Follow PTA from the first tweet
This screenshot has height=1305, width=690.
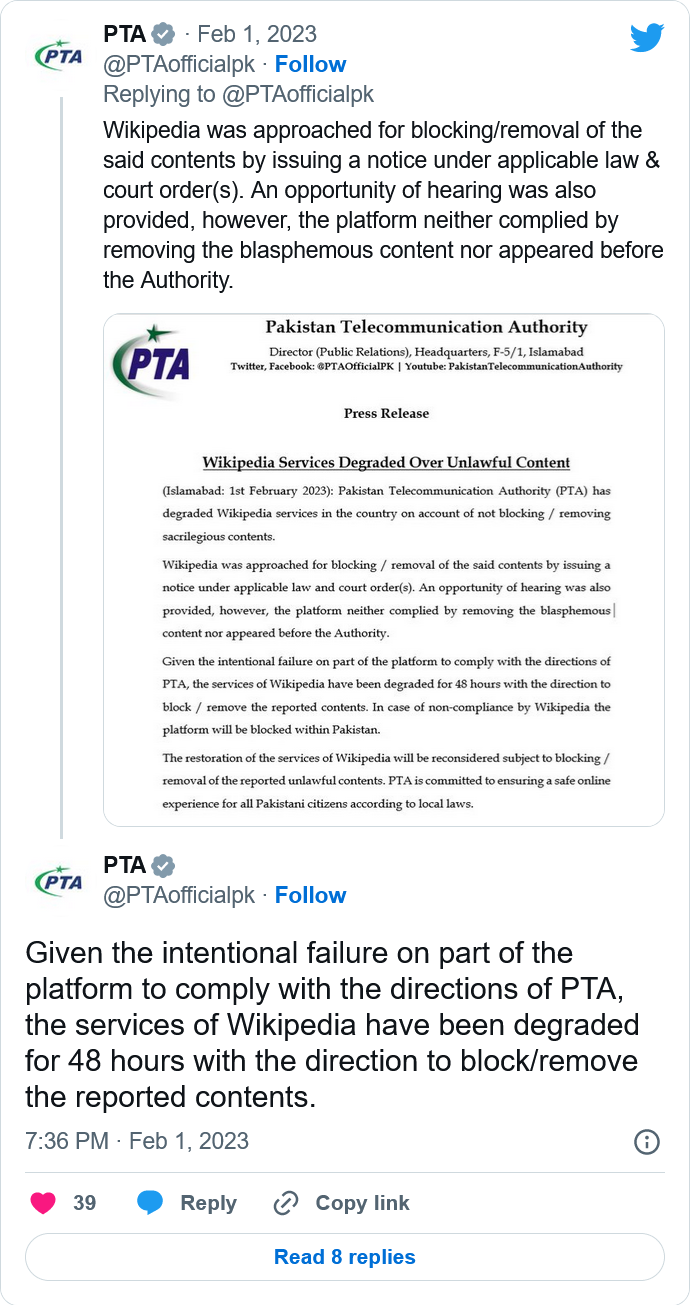point(310,64)
